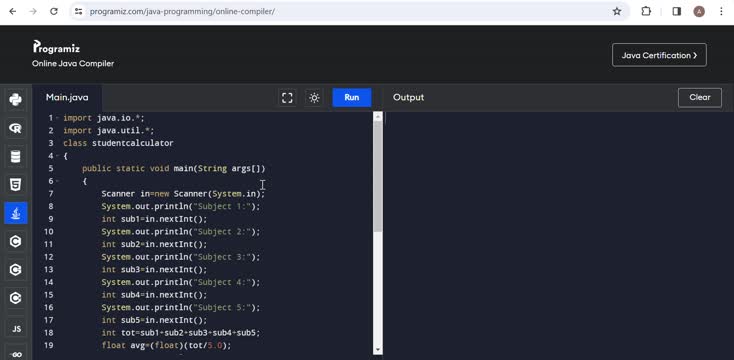Run the Java program
734x360 pixels.
coord(352,97)
